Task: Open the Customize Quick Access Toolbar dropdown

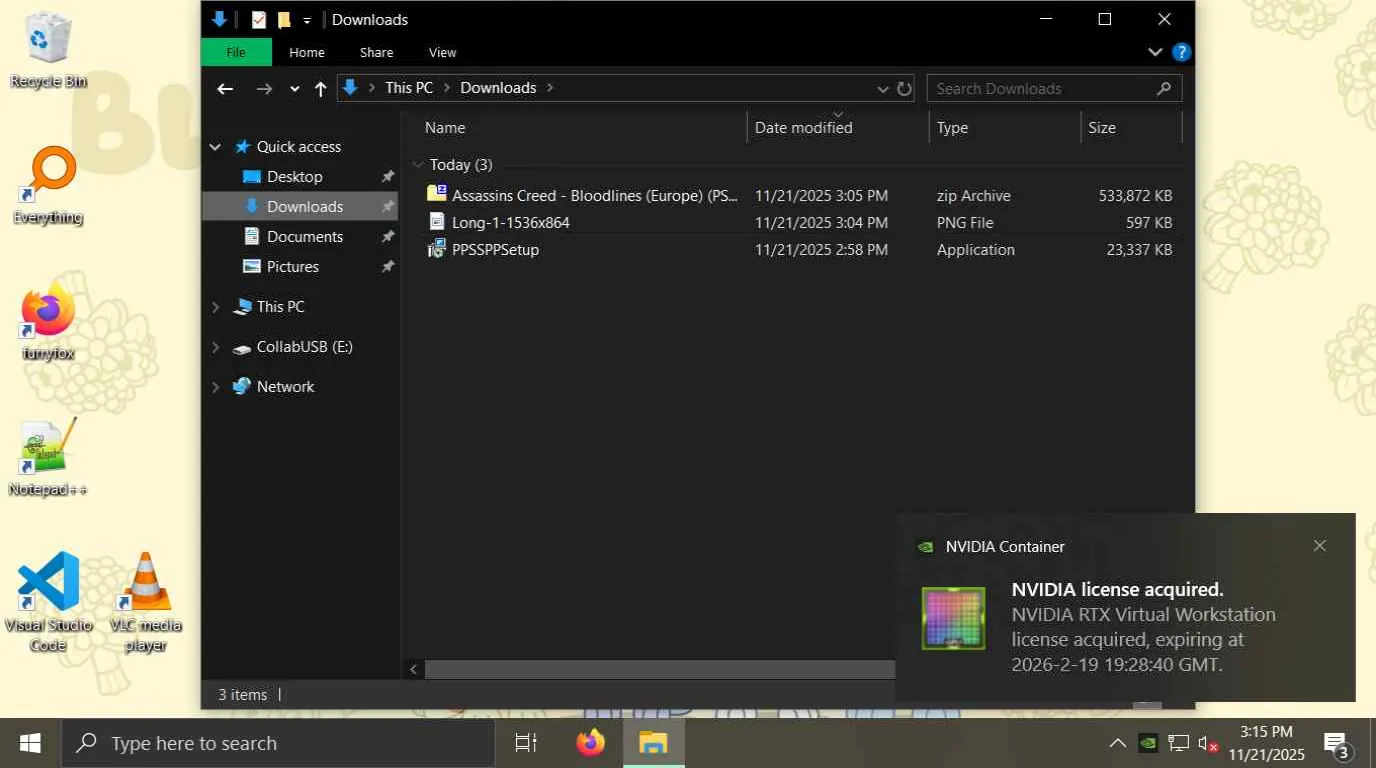Action: pyautogui.click(x=307, y=20)
